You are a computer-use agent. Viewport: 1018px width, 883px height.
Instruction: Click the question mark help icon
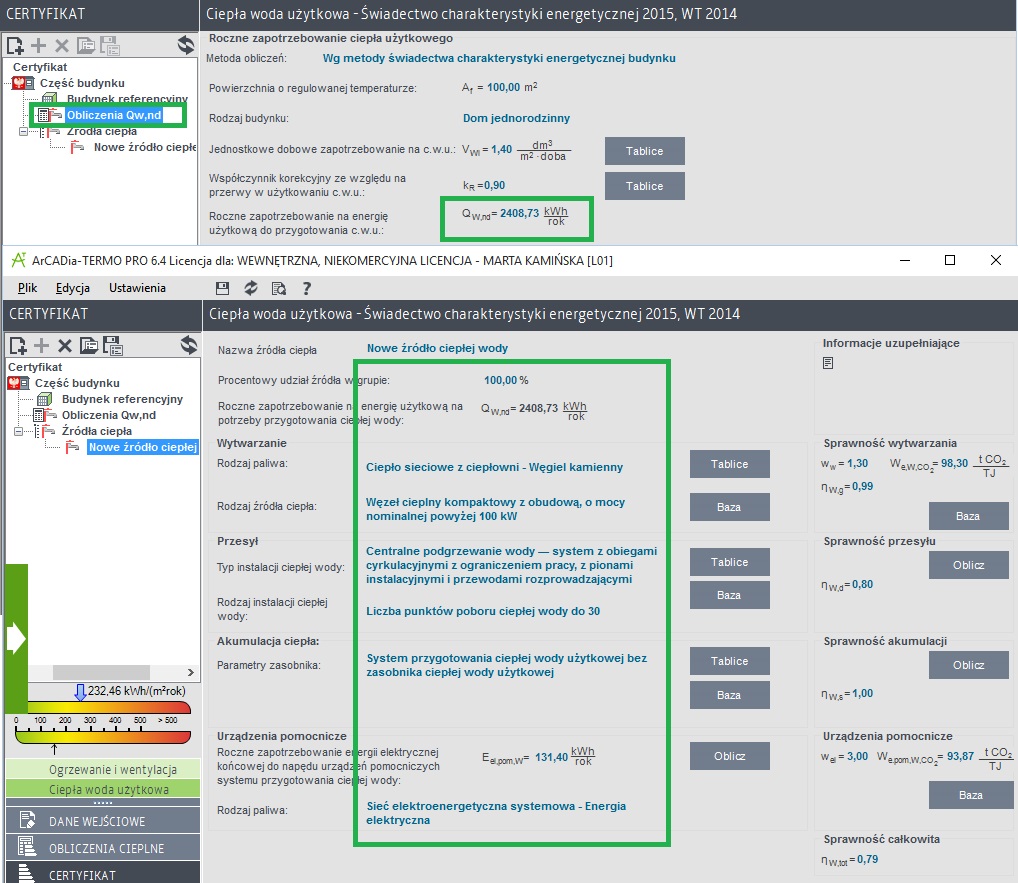(306, 288)
